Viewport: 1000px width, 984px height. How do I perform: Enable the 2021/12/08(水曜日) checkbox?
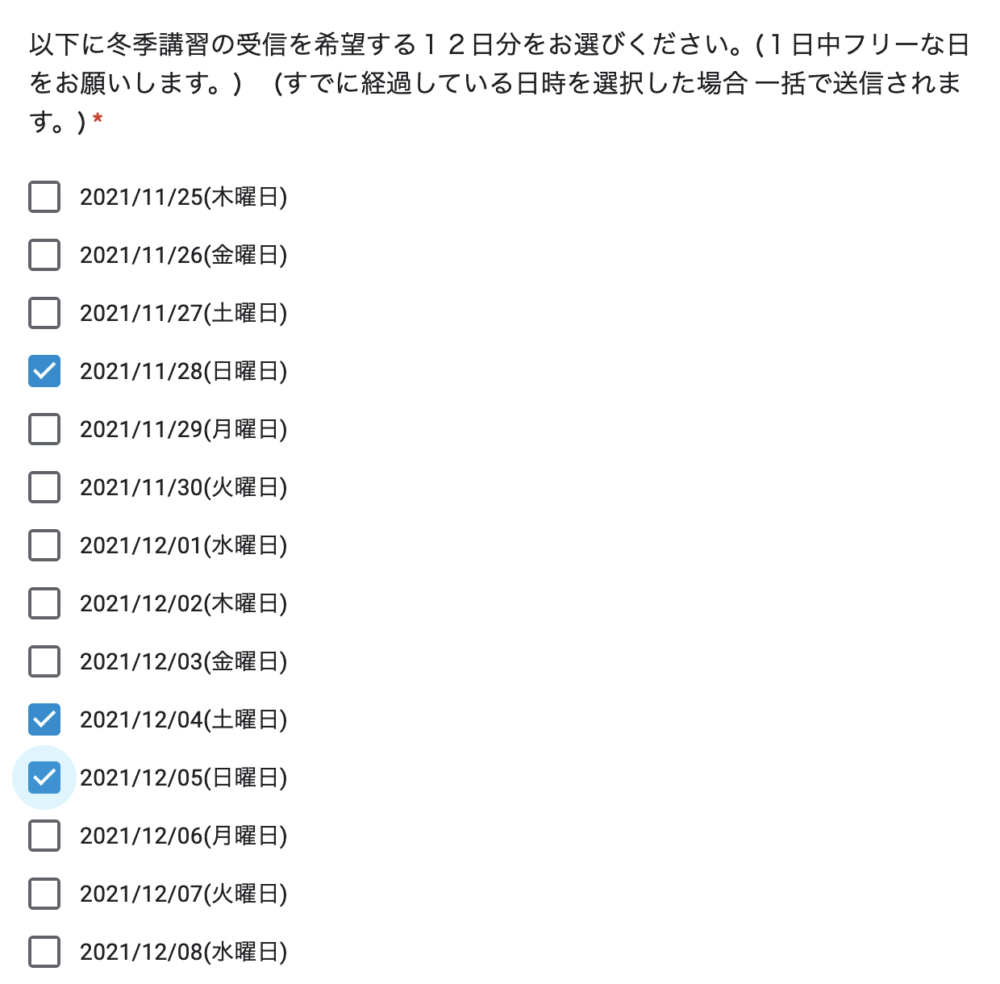[x=44, y=951]
